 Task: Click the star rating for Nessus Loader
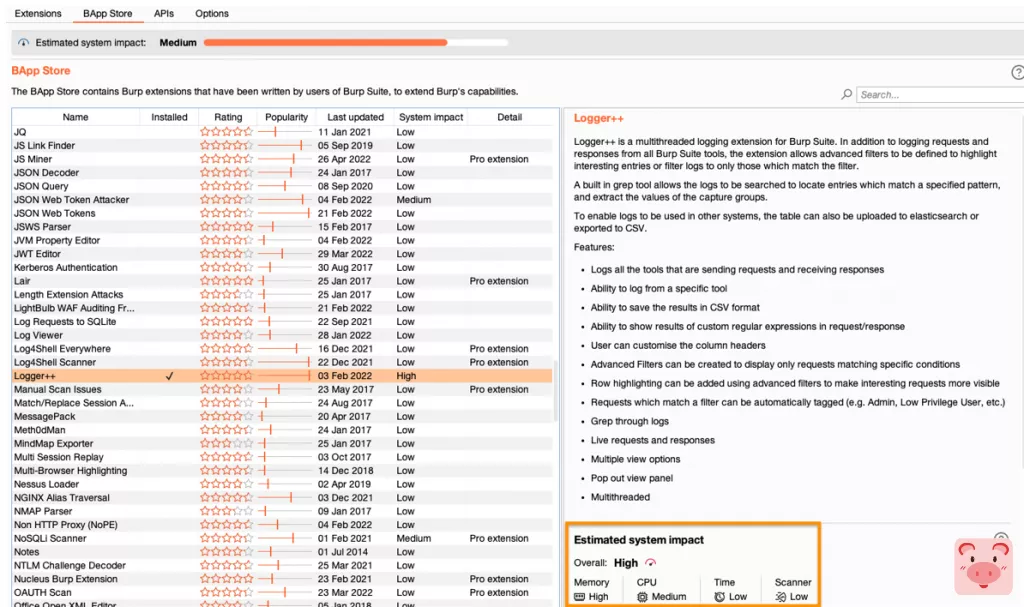point(227,484)
